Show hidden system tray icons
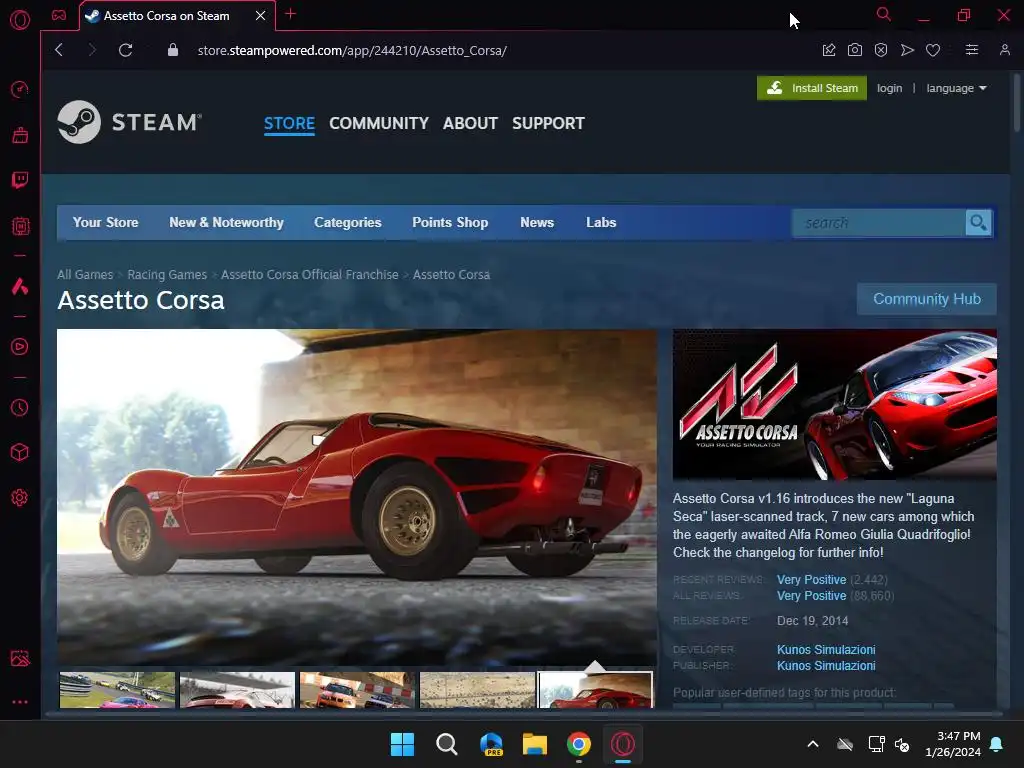The height and width of the screenshot is (768, 1024). pos(813,744)
